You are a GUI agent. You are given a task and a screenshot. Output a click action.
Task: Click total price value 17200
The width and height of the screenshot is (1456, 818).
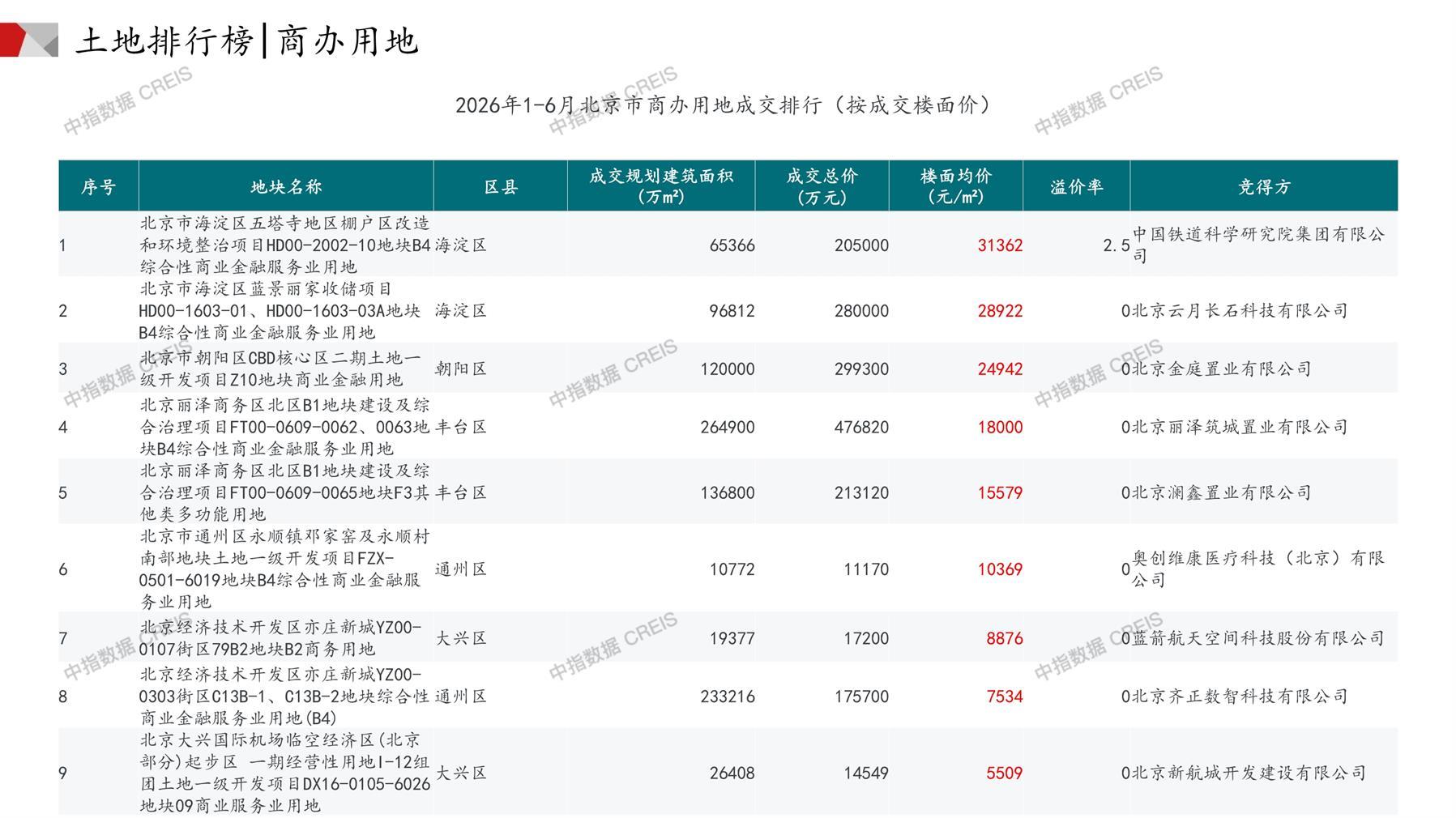point(866,638)
